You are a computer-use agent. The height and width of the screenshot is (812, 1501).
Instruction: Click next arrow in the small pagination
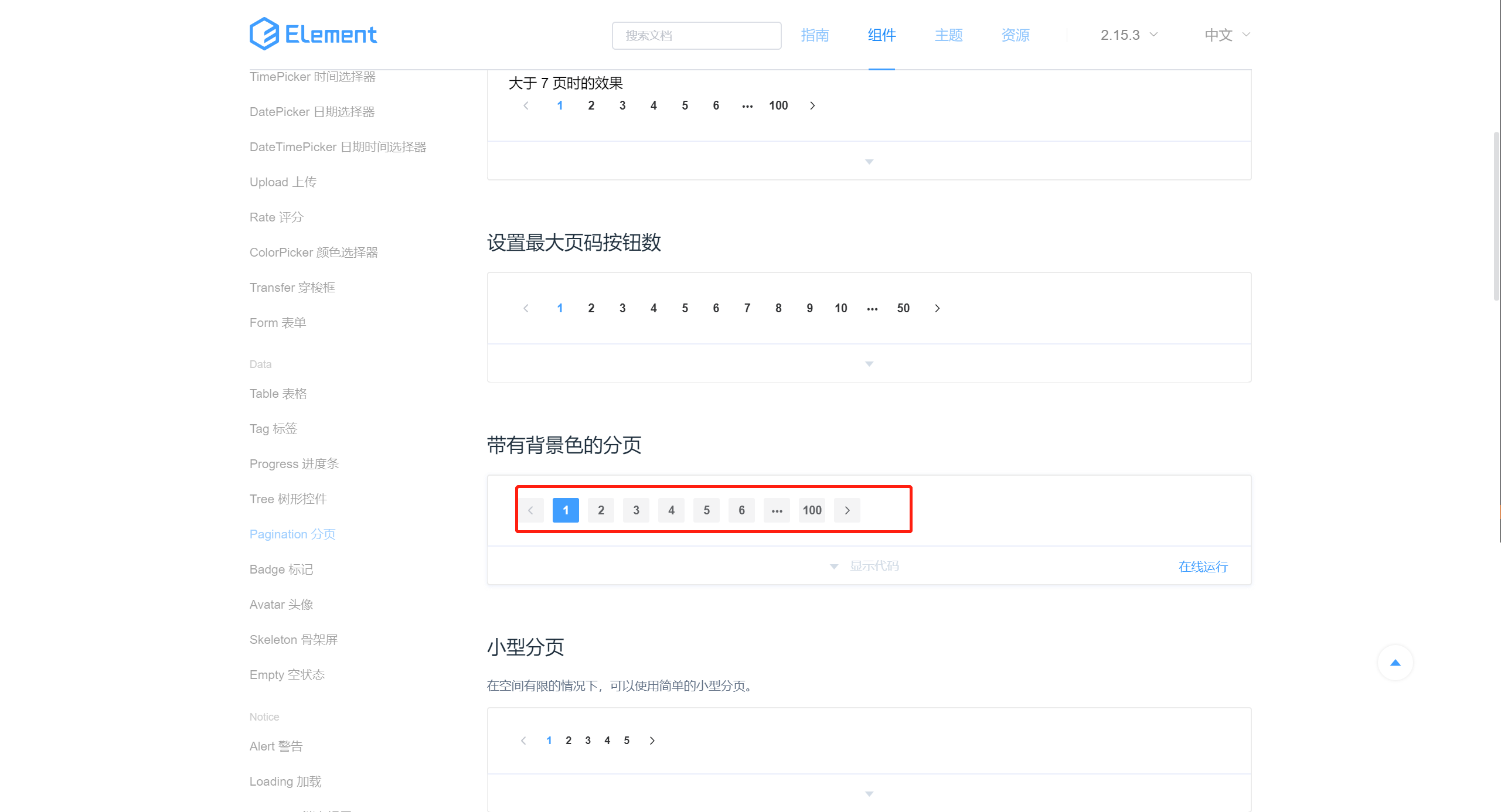[x=652, y=741]
